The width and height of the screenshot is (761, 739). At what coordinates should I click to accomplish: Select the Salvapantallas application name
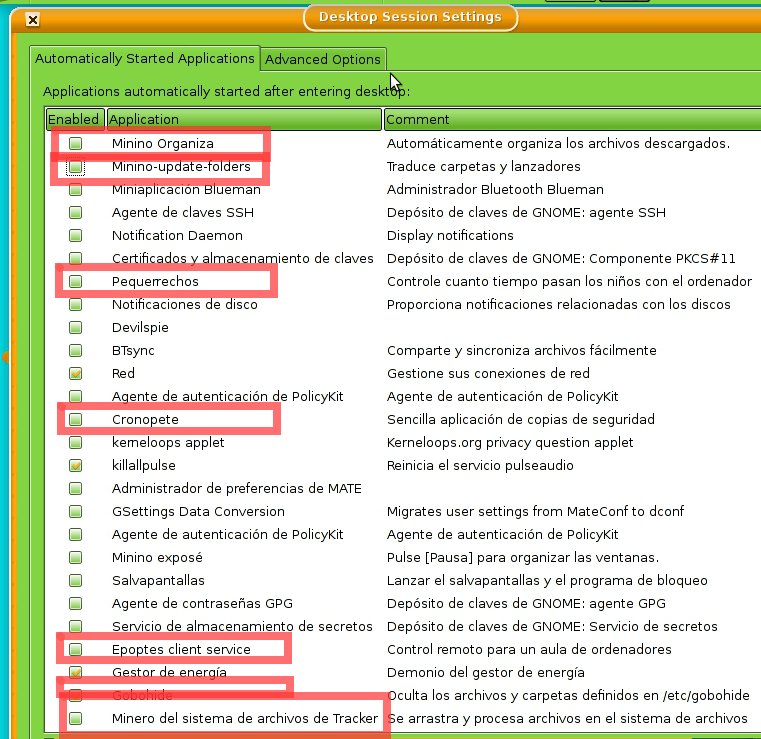pos(158,580)
